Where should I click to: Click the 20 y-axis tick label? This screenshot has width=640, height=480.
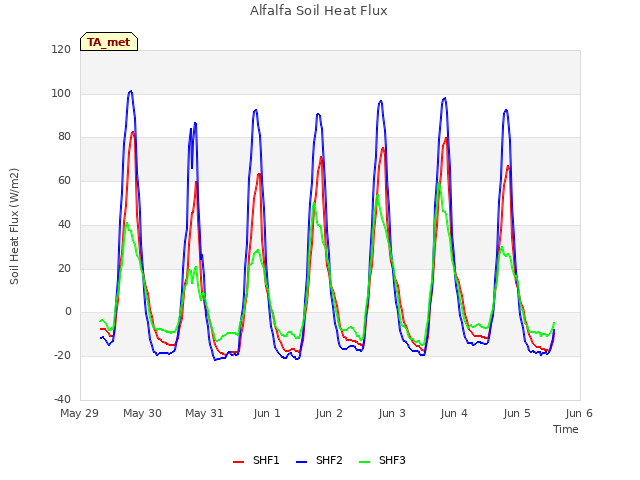(64, 269)
